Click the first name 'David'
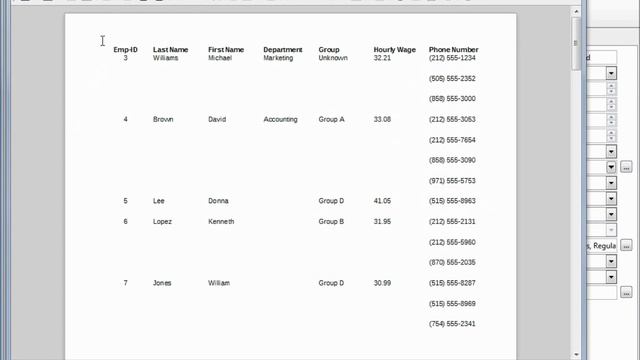 tap(217, 119)
